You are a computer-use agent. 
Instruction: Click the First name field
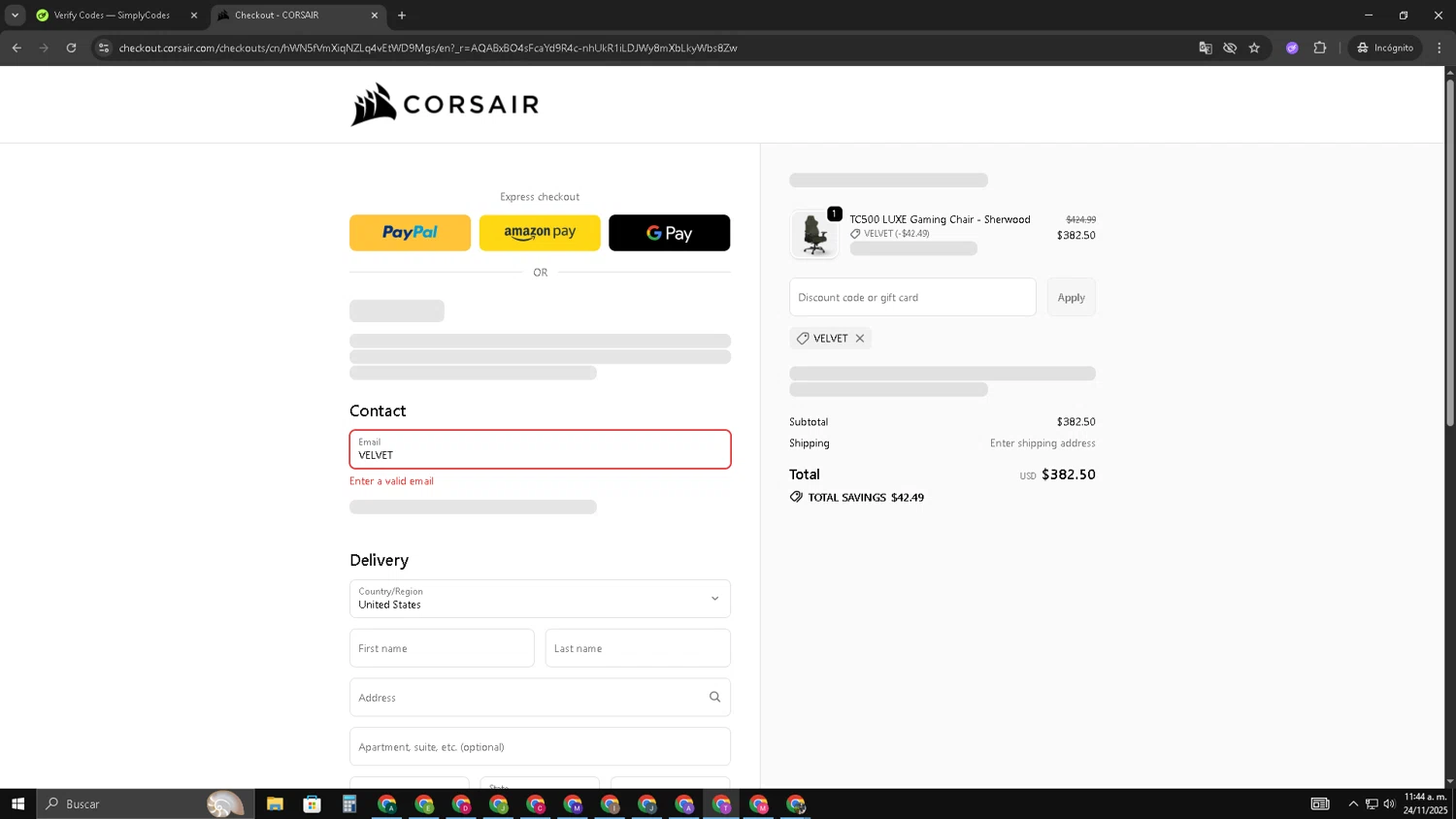pos(442,648)
